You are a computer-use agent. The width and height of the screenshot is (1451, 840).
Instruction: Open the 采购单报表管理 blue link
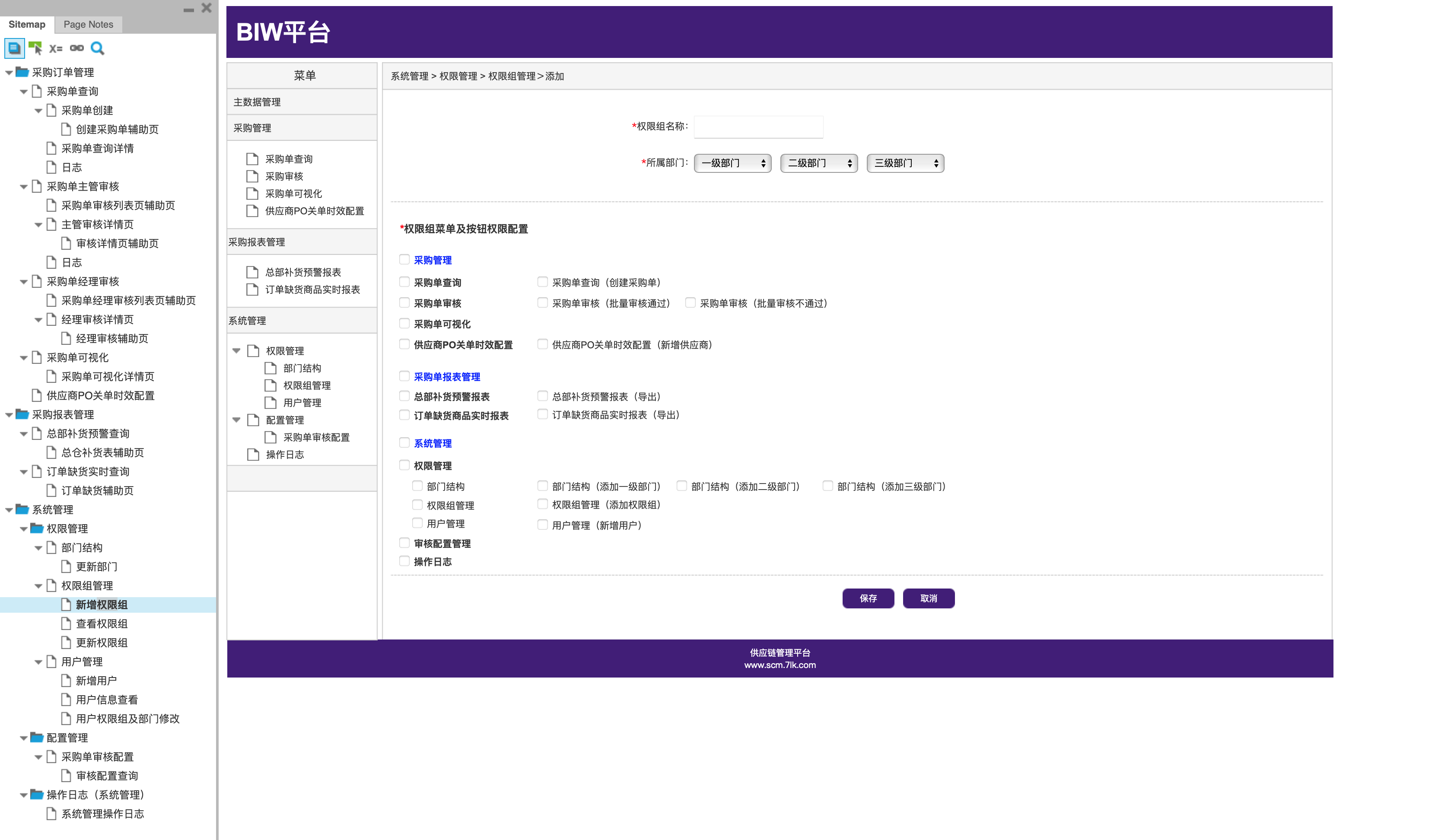pos(447,376)
